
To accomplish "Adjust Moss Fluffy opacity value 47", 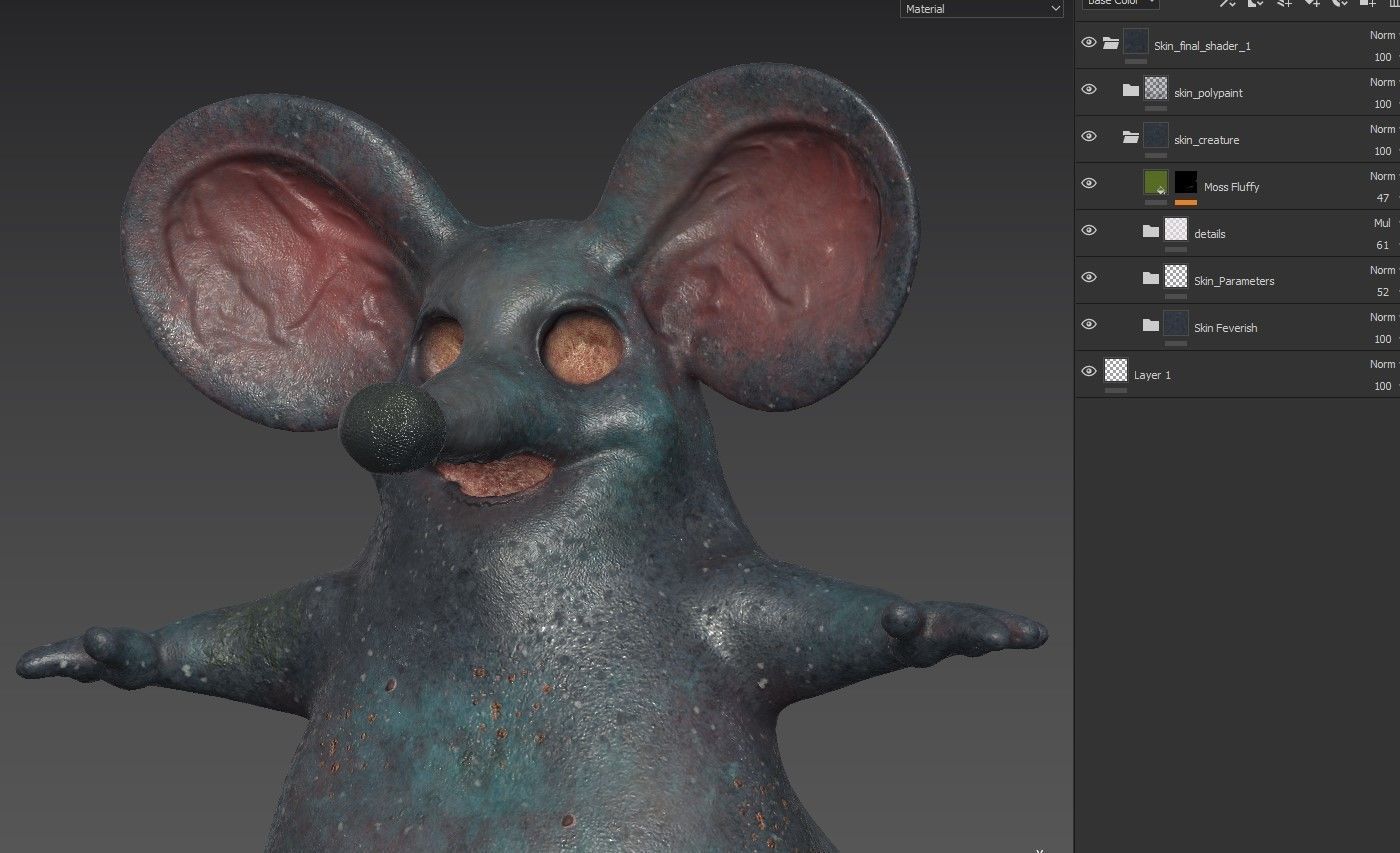I will pyautogui.click(x=1383, y=198).
